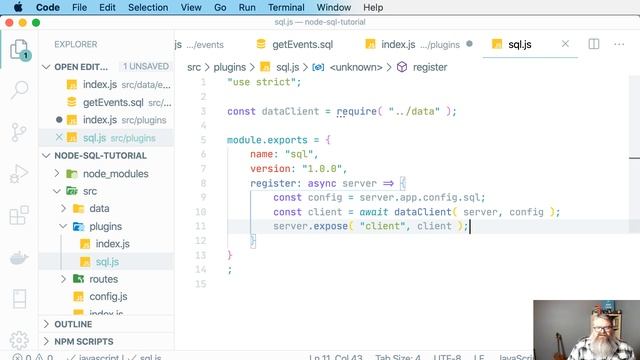Open the Window menu
The width and height of the screenshot is (640, 360).
tap(333, 7)
